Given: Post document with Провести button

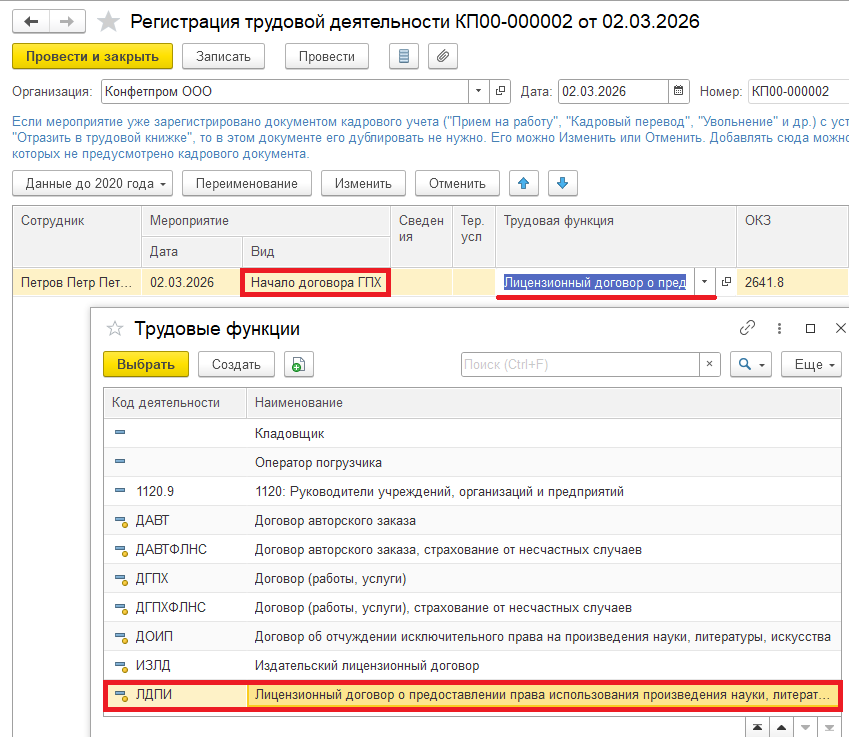Looking at the screenshot, I should 327,56.
